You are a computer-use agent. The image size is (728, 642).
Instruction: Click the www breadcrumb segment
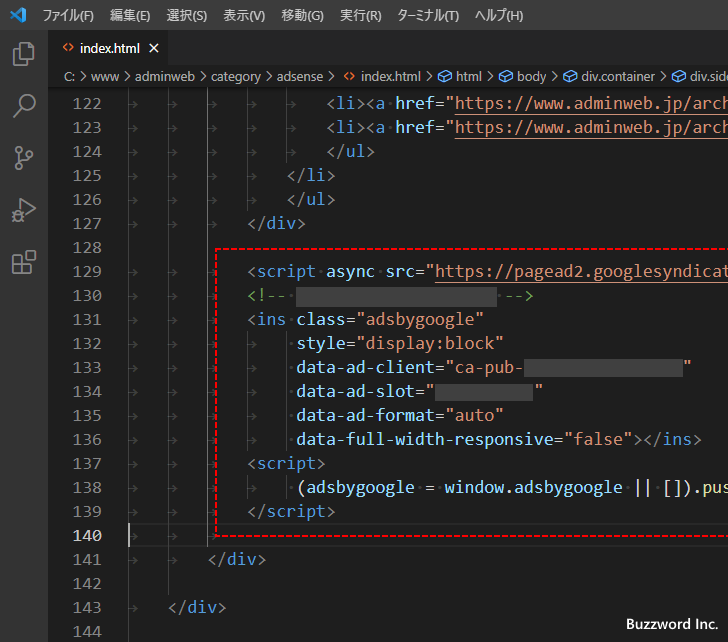tap(105, 77)
